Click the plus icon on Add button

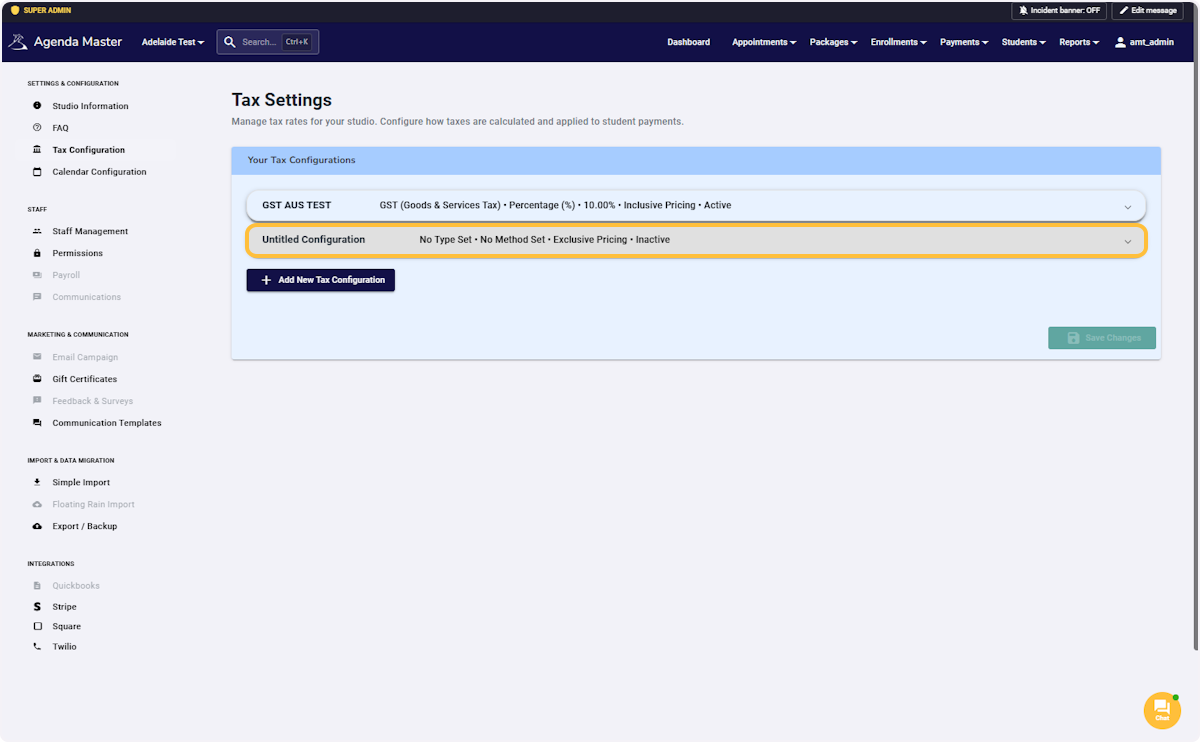coord(266,280)
